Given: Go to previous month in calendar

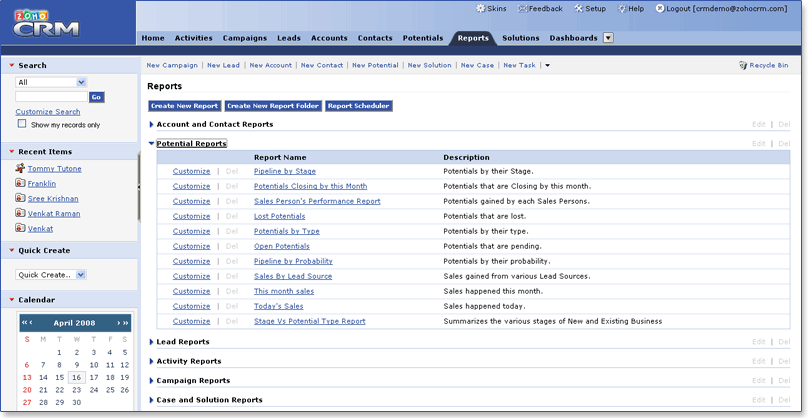Looking at the screenshot, I should point(31,323).
